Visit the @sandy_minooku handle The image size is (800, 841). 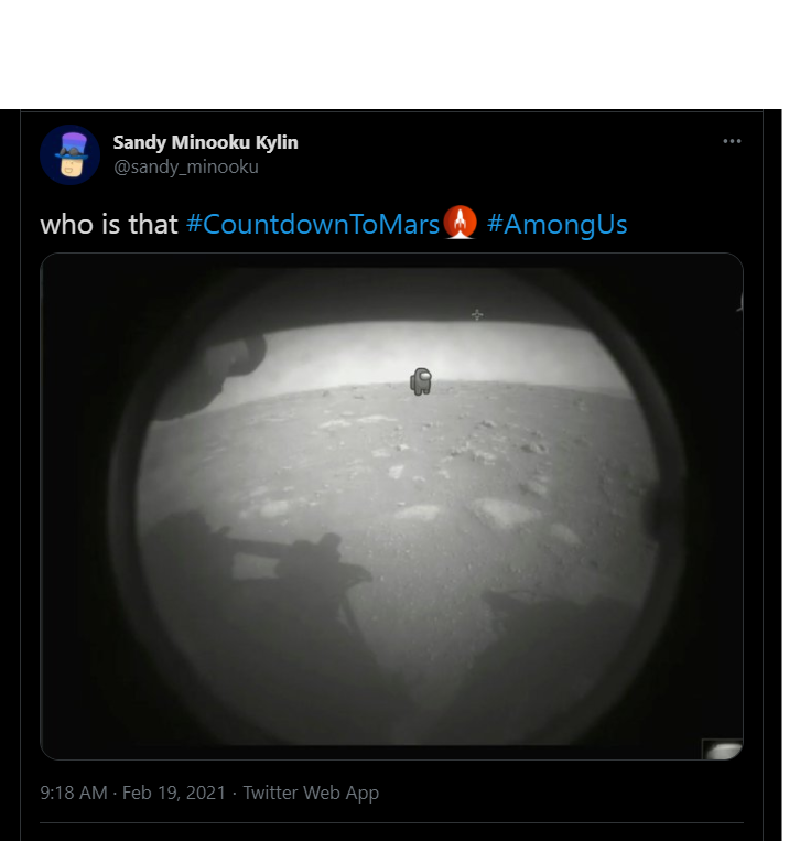click(x=186, y=167)
